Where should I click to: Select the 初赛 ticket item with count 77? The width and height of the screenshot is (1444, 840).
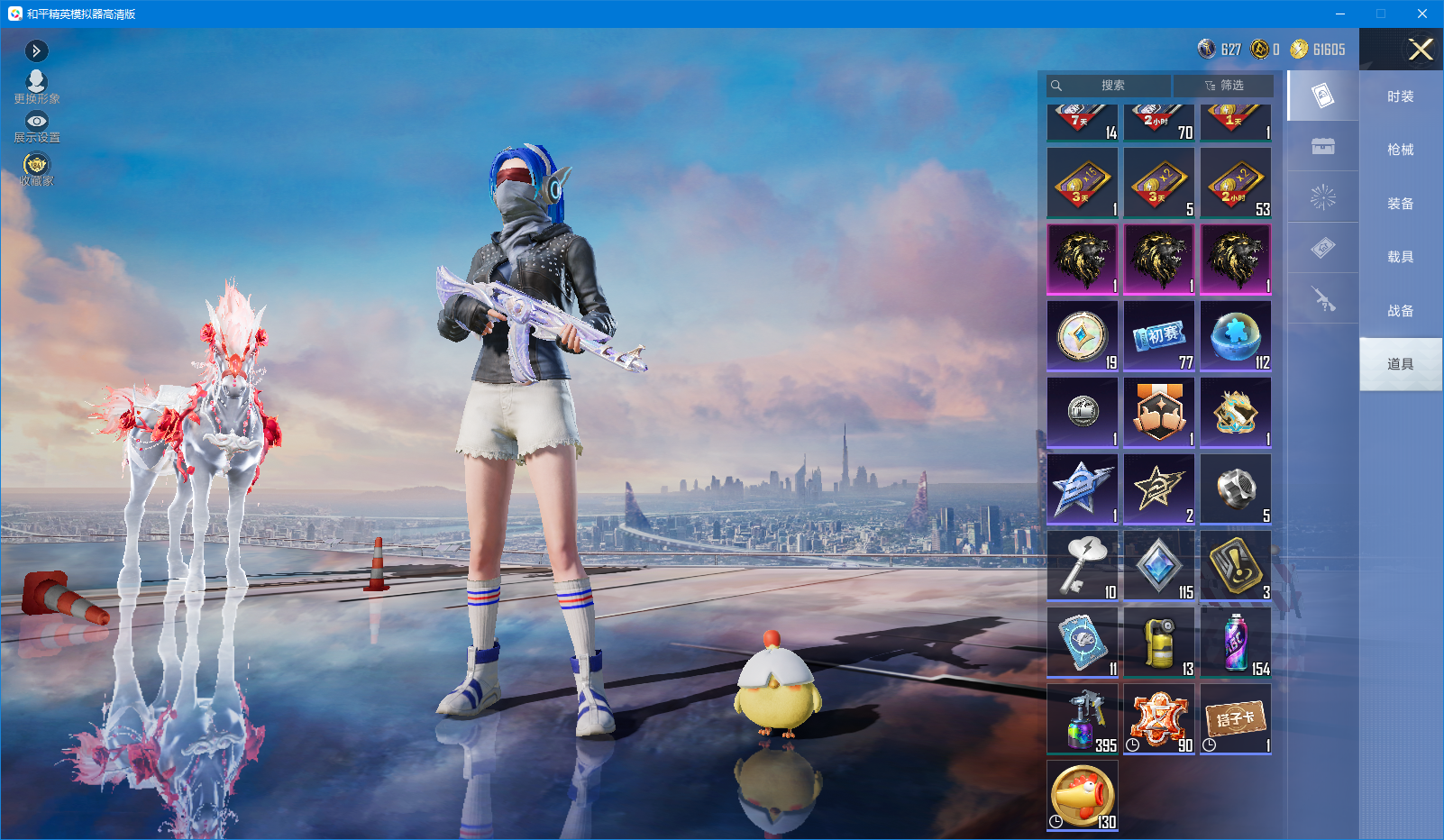pos(1159,336)
